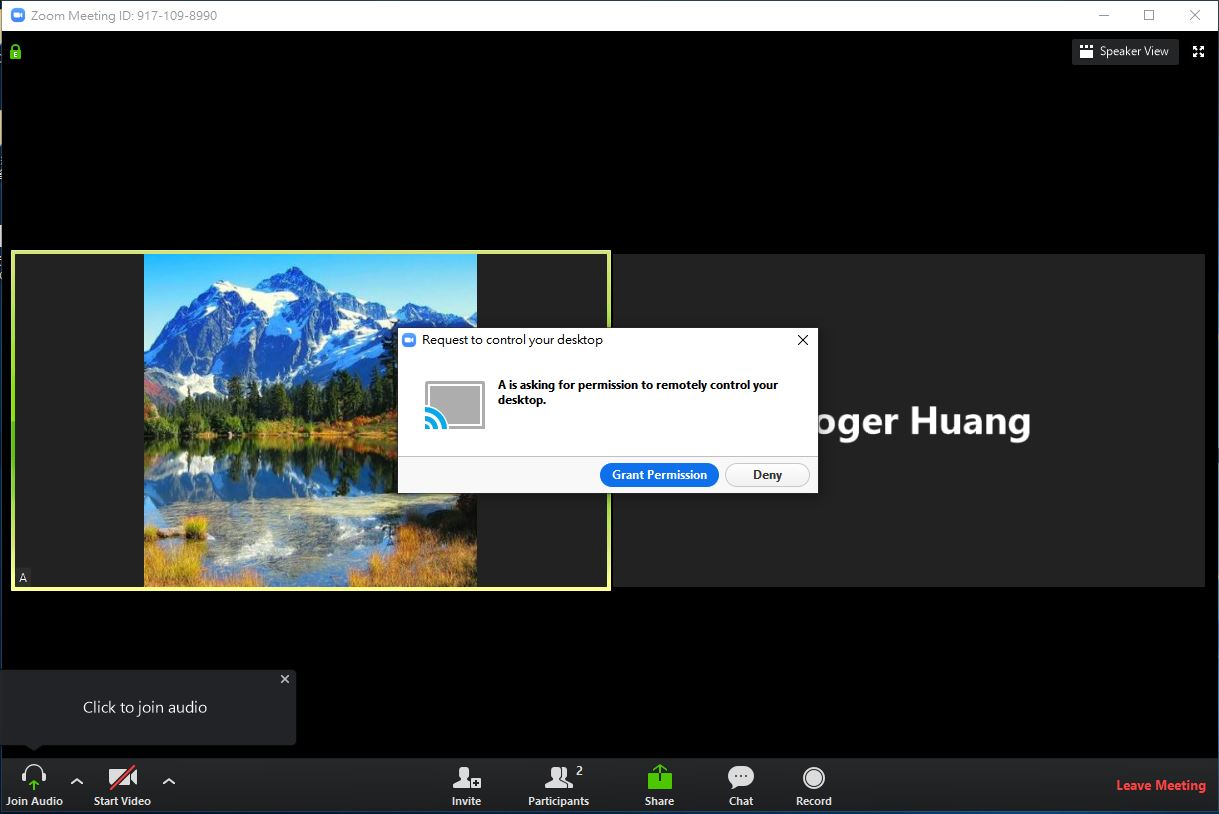Maximize the Zoom Meeting window
This screenshot has width=1219, height=814.
tap(1149, 15)
